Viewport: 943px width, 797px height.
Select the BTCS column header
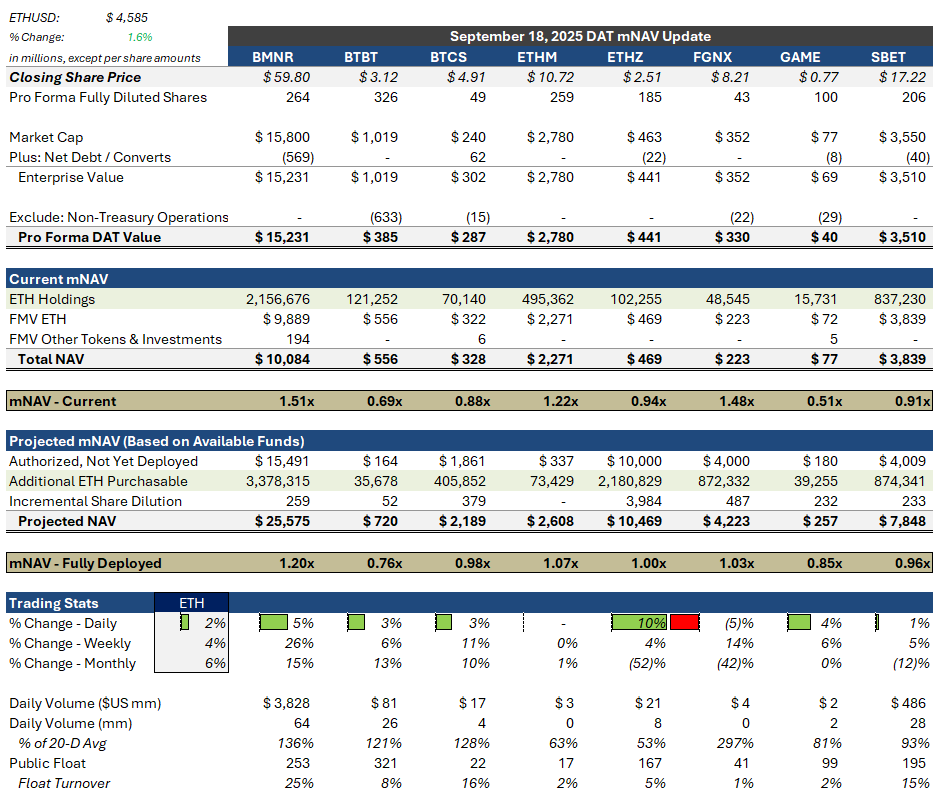pyautogui.click(x=448, y=57)
